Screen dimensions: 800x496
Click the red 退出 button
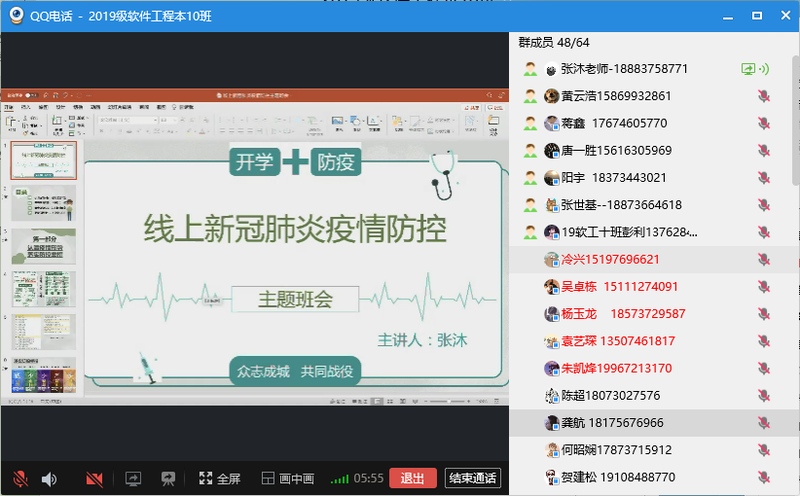click(x=413, y=478)
